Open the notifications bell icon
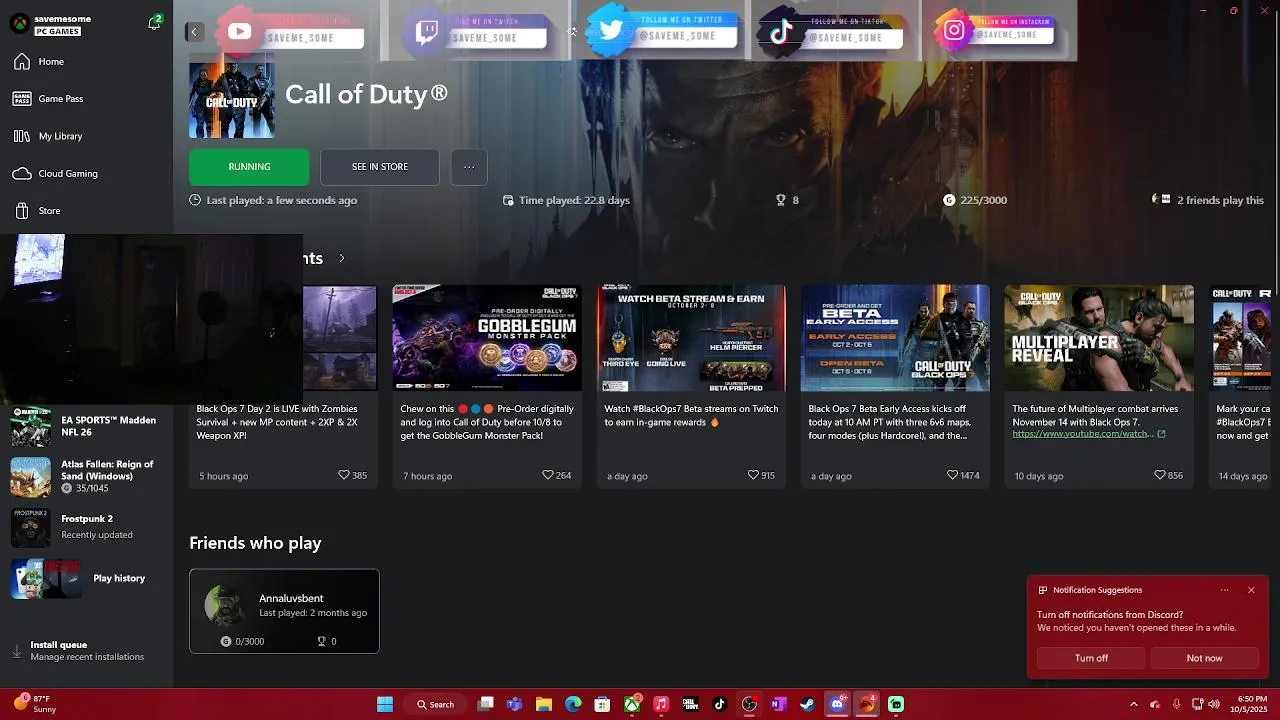The height and width of the screenshot is (720, 1280). [154, 23]
